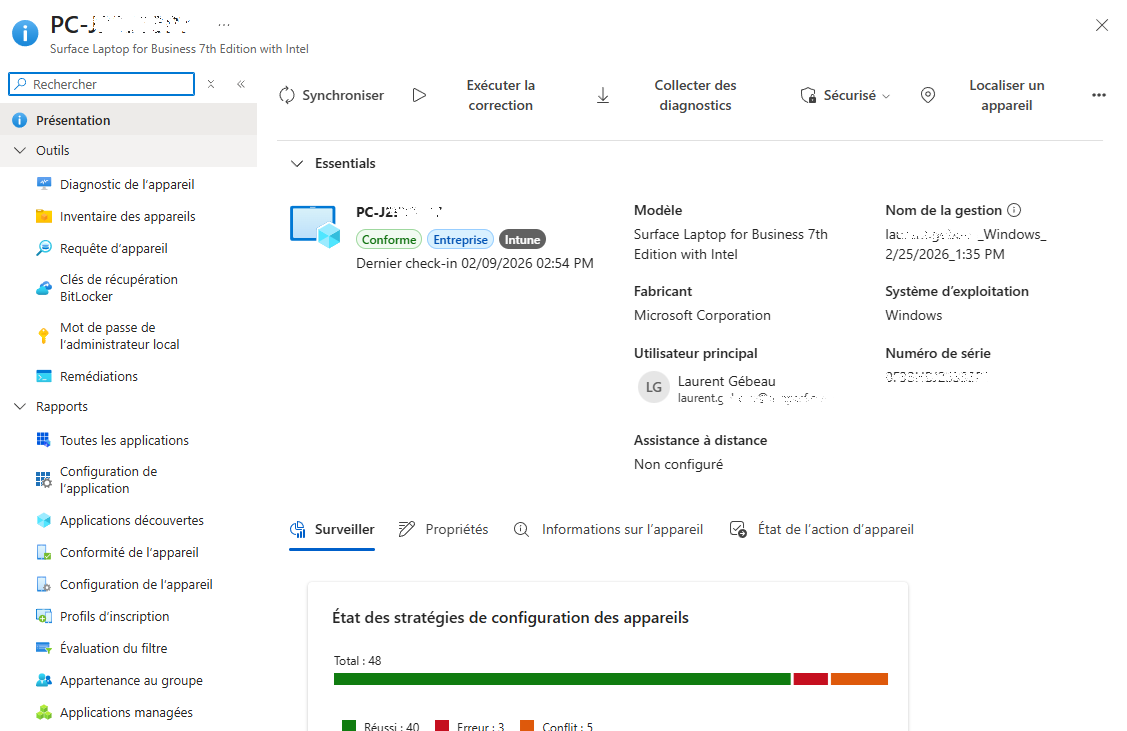
Task: Click the Collecter des diagnostics download icon
Action: coord(603,96)
